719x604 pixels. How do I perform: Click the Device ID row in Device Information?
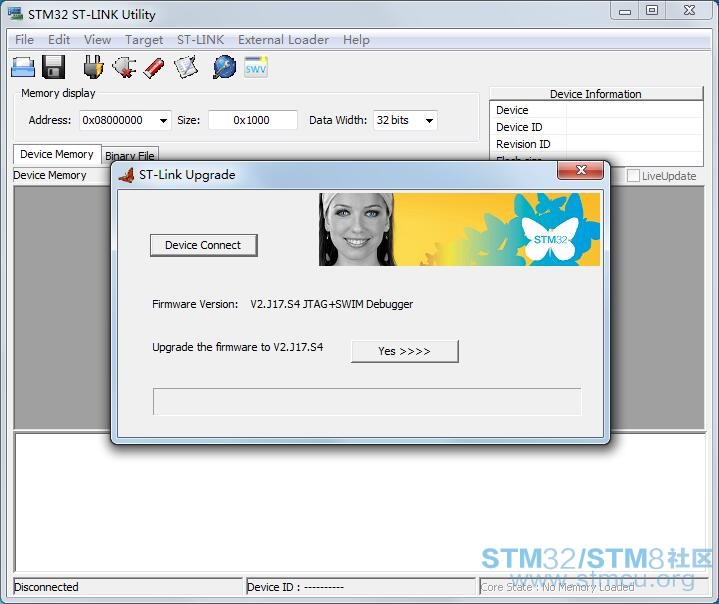(x=596, y=127)
